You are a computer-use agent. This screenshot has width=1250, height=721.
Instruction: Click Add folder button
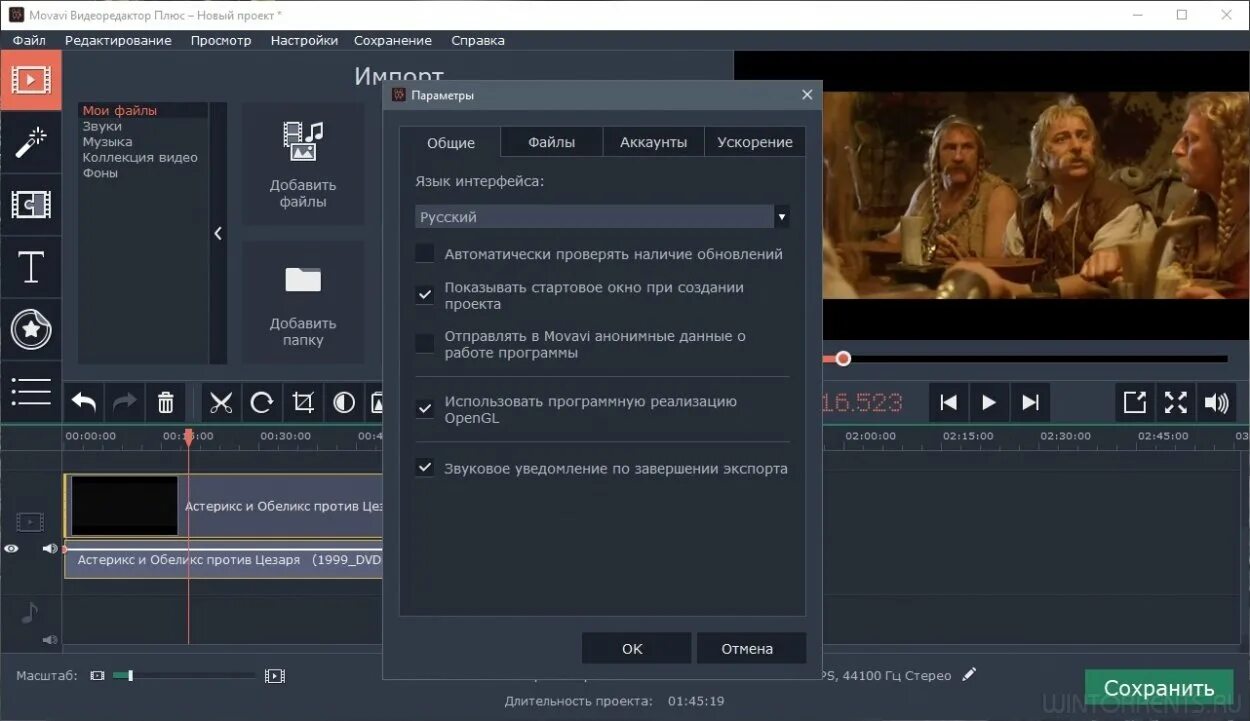coord(303,302)
